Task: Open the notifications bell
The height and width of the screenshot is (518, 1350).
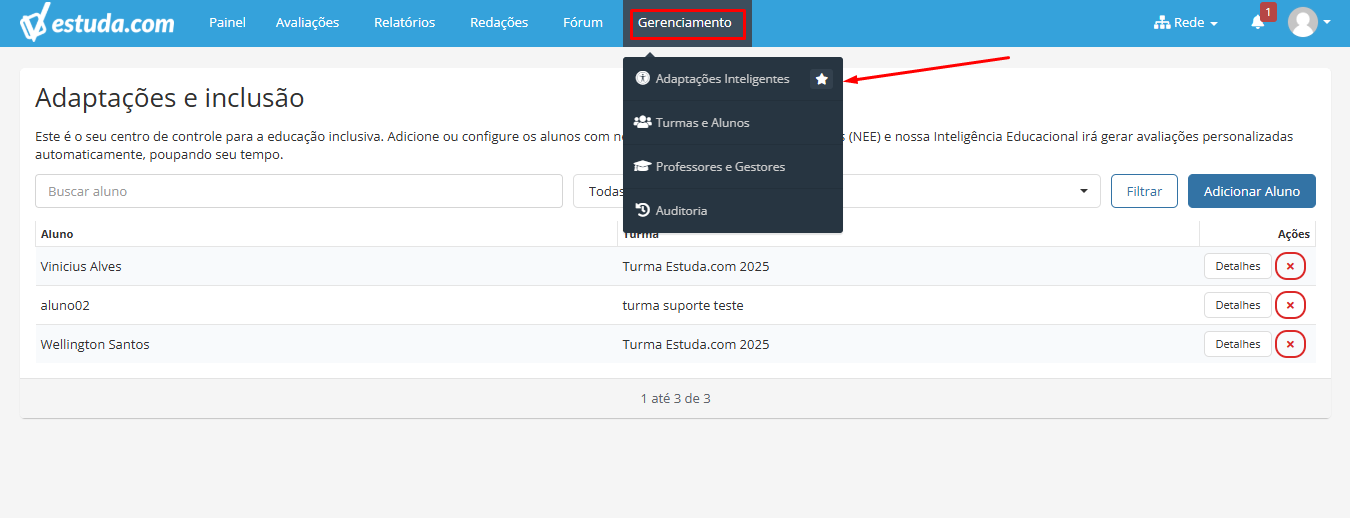Action: [x=1258, y=22]
